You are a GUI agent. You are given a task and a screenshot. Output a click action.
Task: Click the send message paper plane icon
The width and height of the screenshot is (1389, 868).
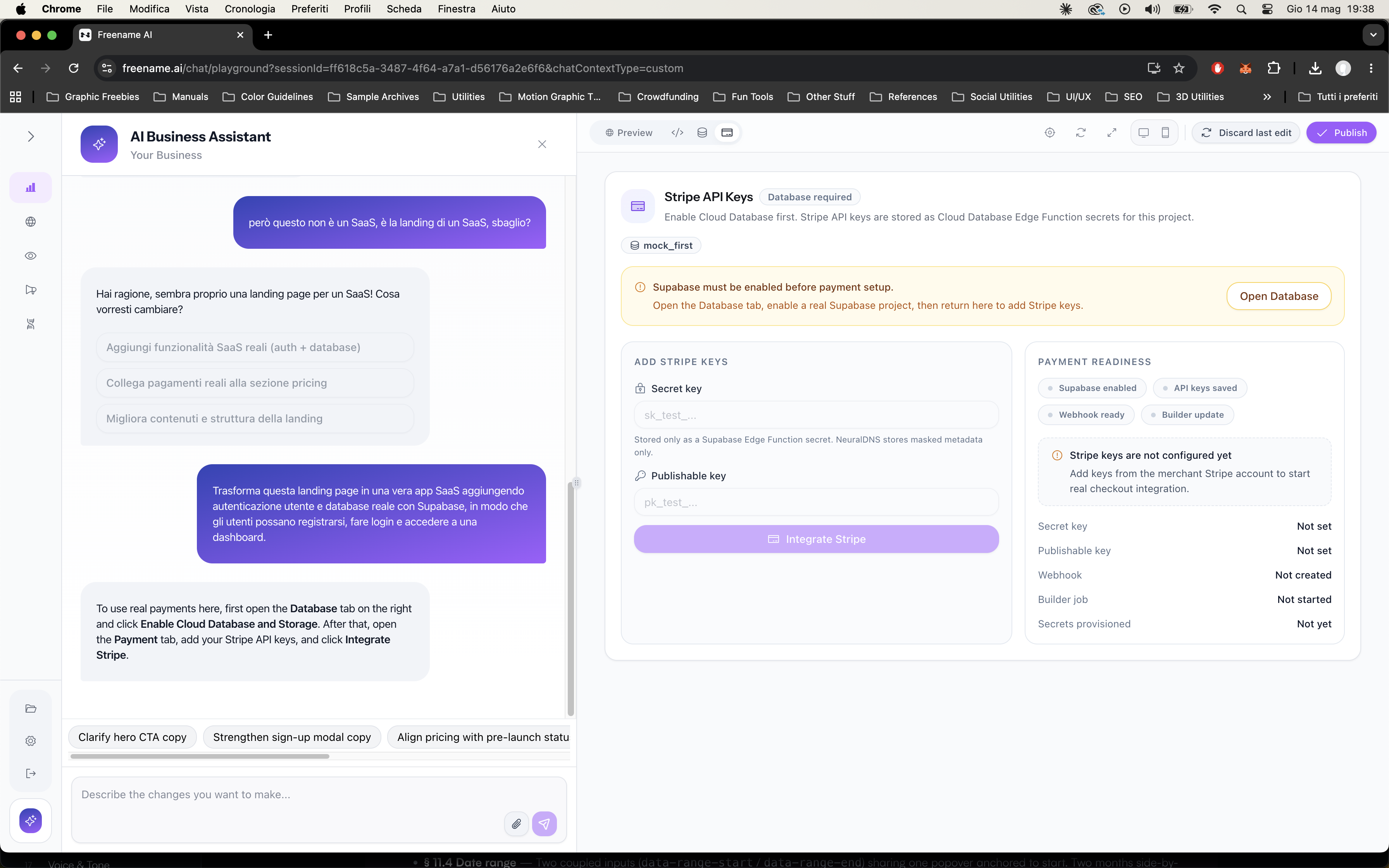[x=544, y=824]
